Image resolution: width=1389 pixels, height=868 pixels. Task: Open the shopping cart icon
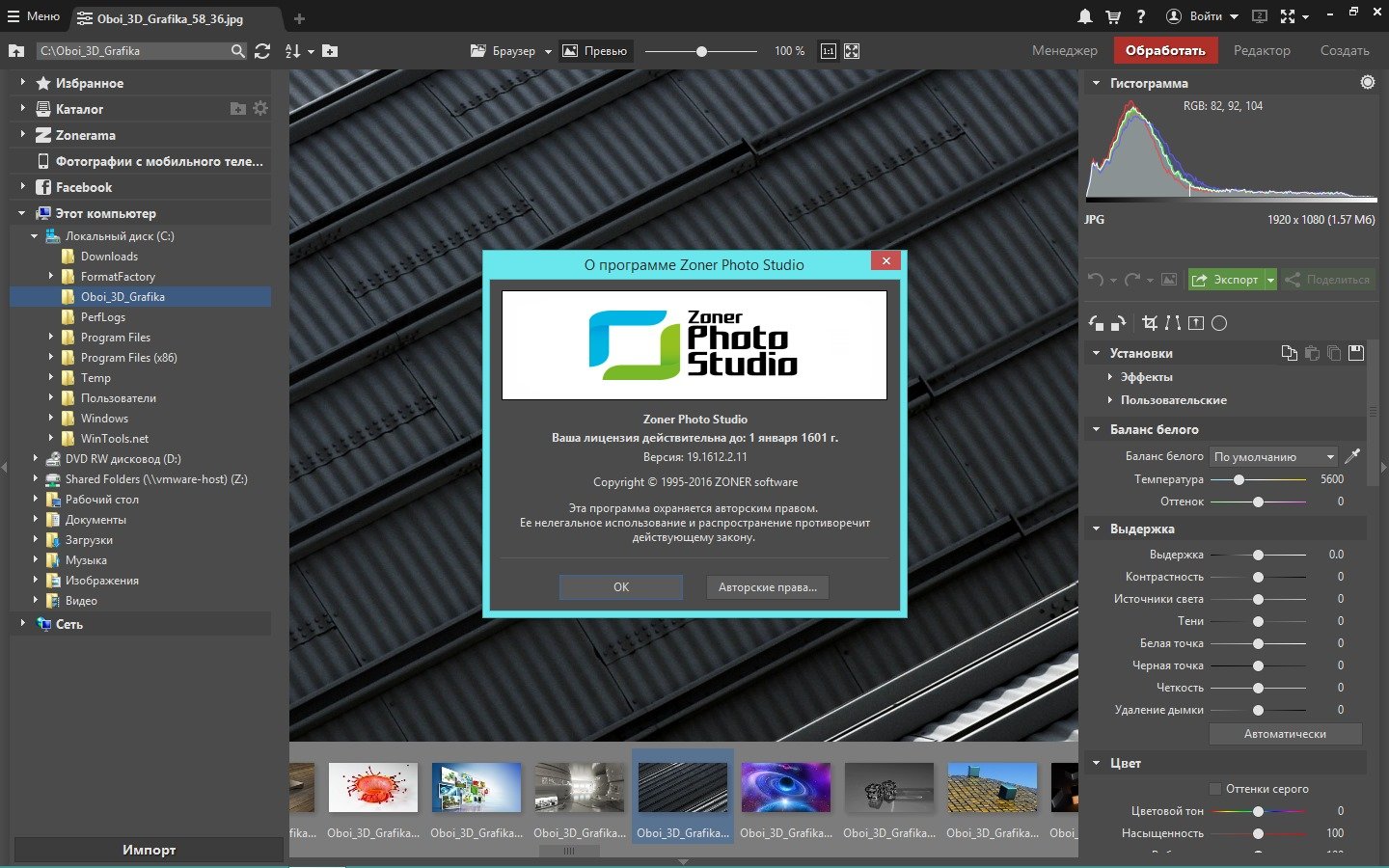[1113, 16]
